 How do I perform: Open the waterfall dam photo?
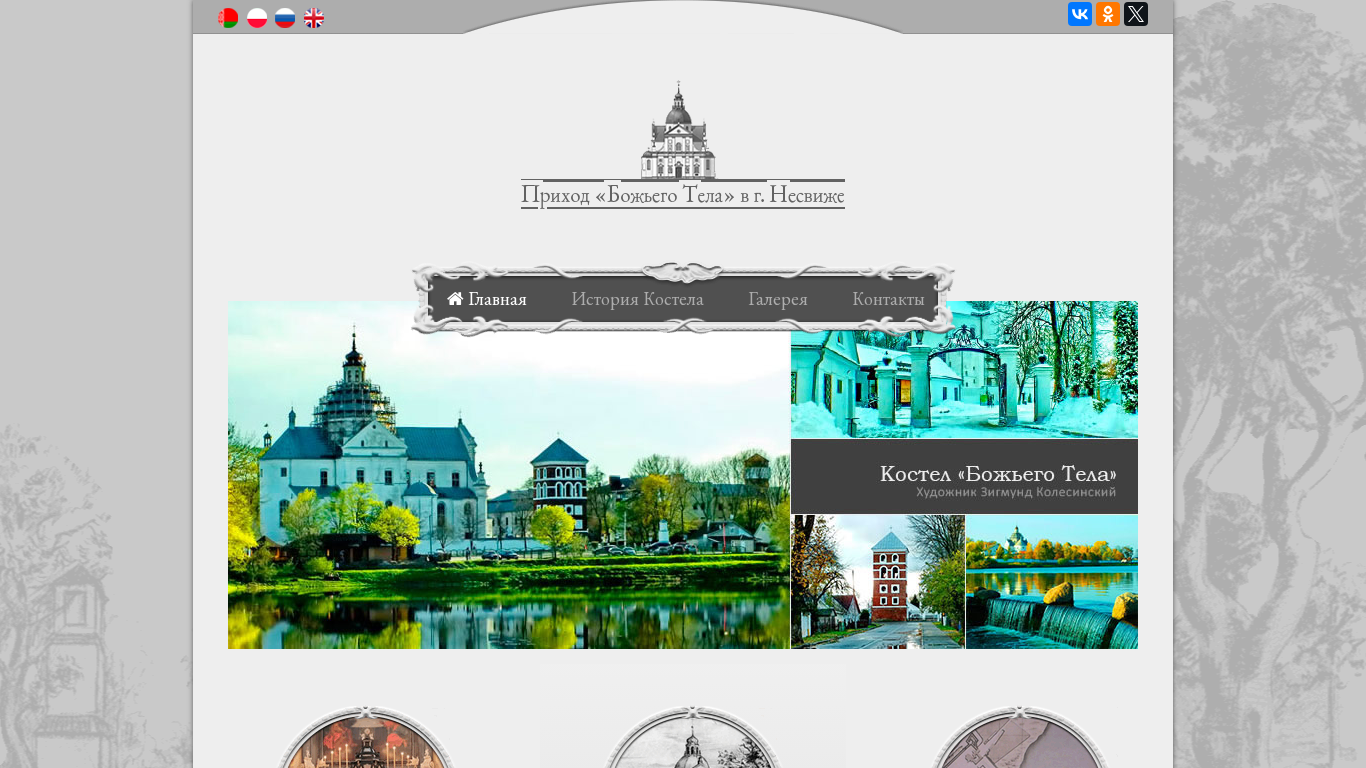pyautogui.click(x=1052, y=582)
